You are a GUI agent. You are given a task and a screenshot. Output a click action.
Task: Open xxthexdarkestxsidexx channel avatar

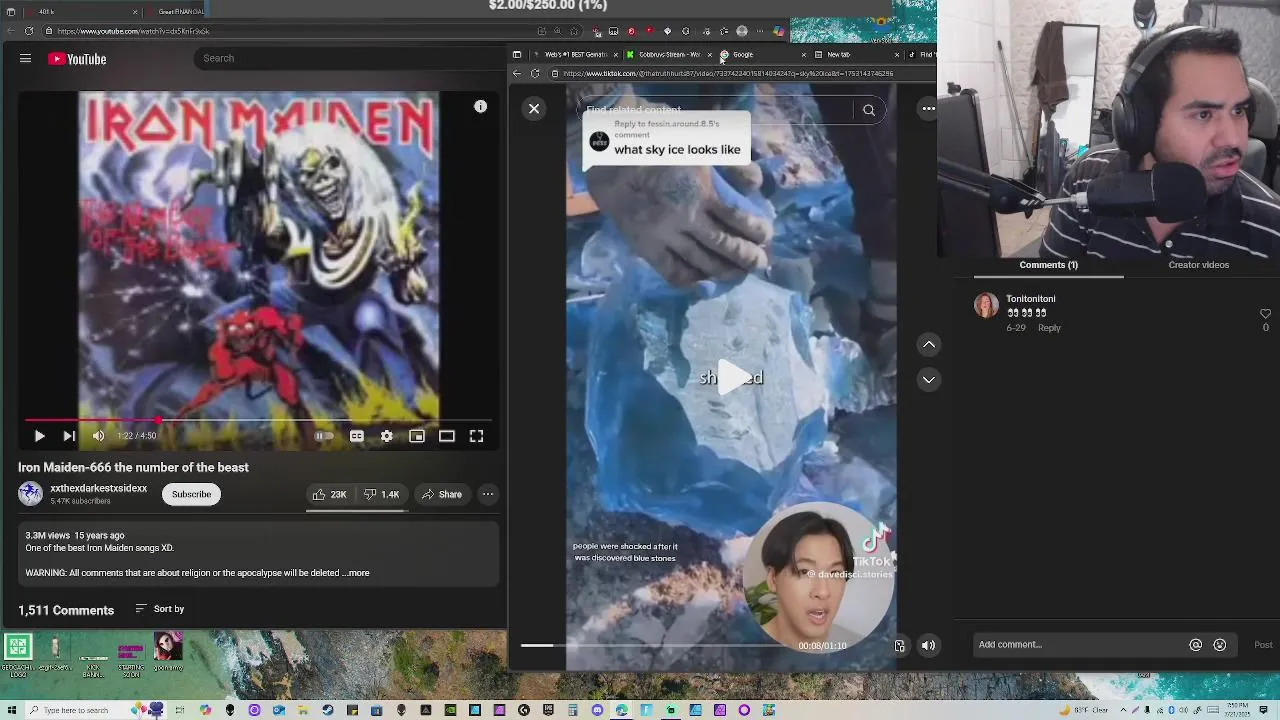31,494
